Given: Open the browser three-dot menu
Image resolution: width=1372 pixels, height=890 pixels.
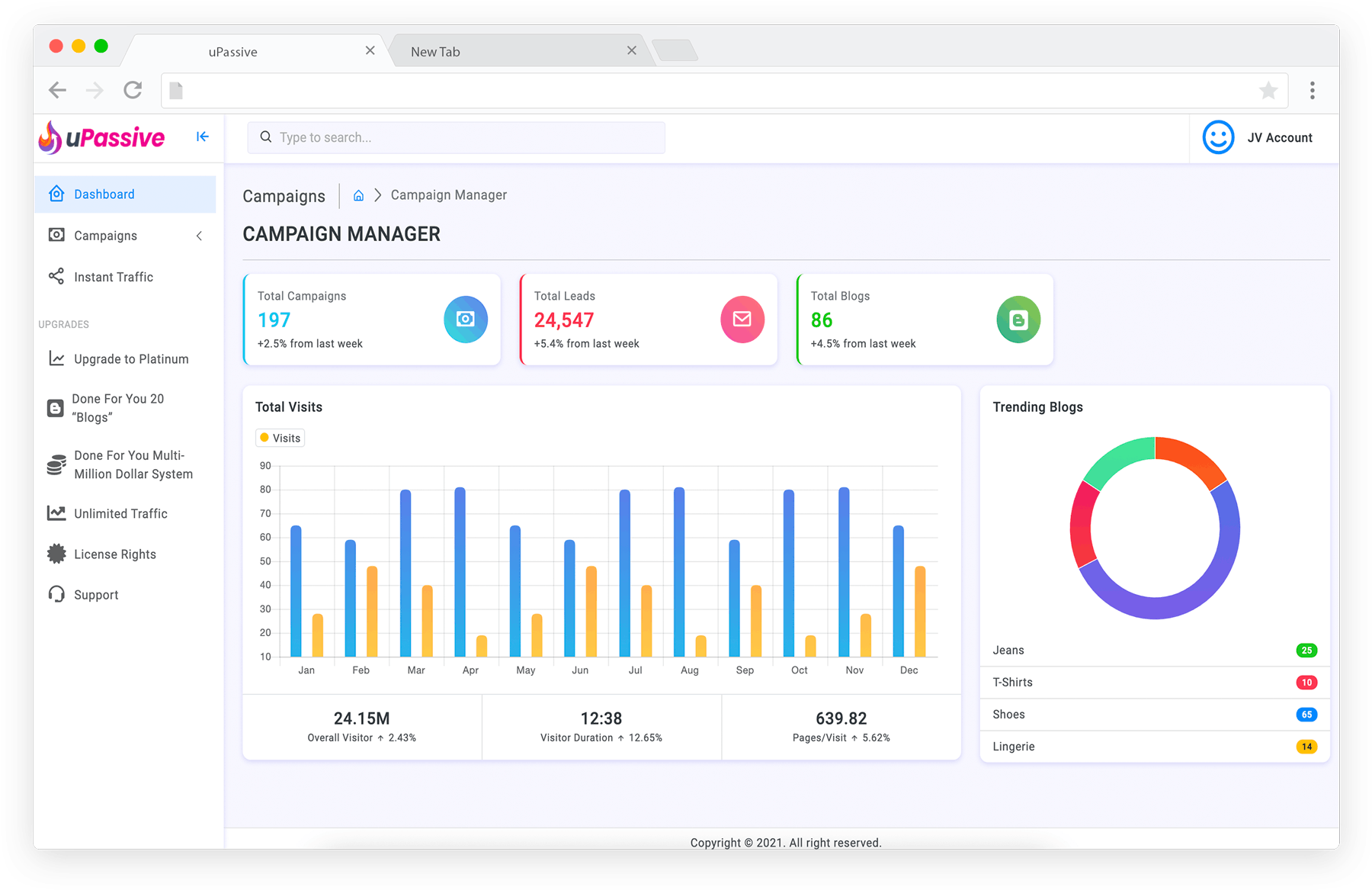Looking at the screenshot, I should (1312, 91).
